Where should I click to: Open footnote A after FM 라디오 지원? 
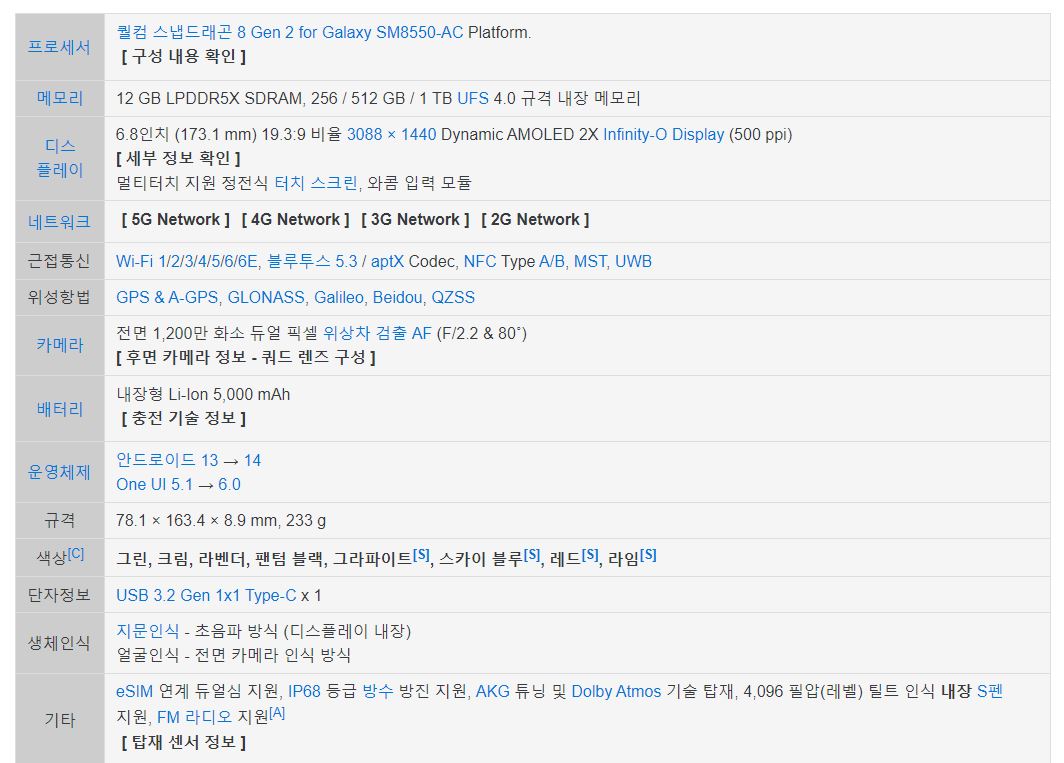click(x=277, y=713)
